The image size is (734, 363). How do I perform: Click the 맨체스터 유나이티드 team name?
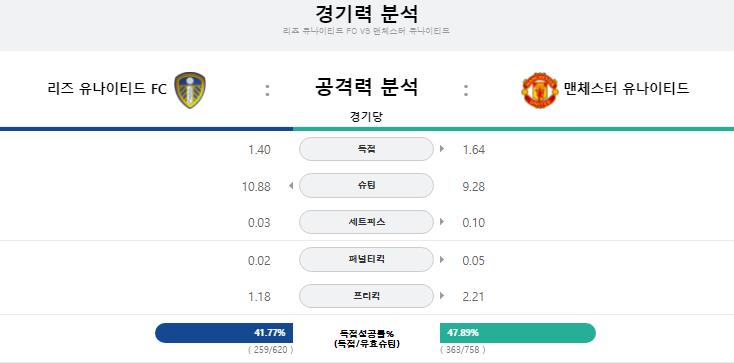(x=626, y=89)
